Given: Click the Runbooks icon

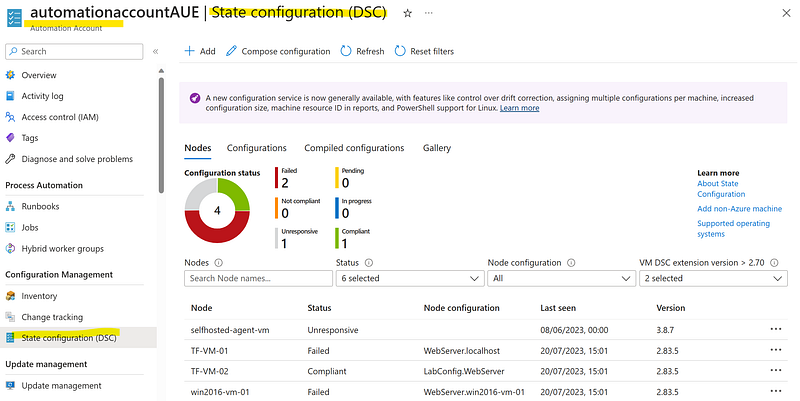Looking at the screenshot, I should [10, 207].
